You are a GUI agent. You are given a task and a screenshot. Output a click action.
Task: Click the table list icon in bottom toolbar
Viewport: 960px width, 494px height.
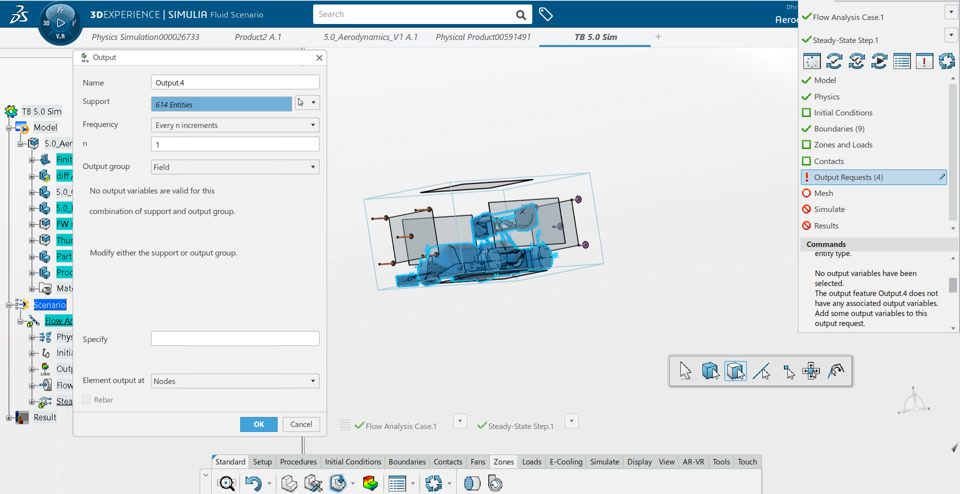398,483
